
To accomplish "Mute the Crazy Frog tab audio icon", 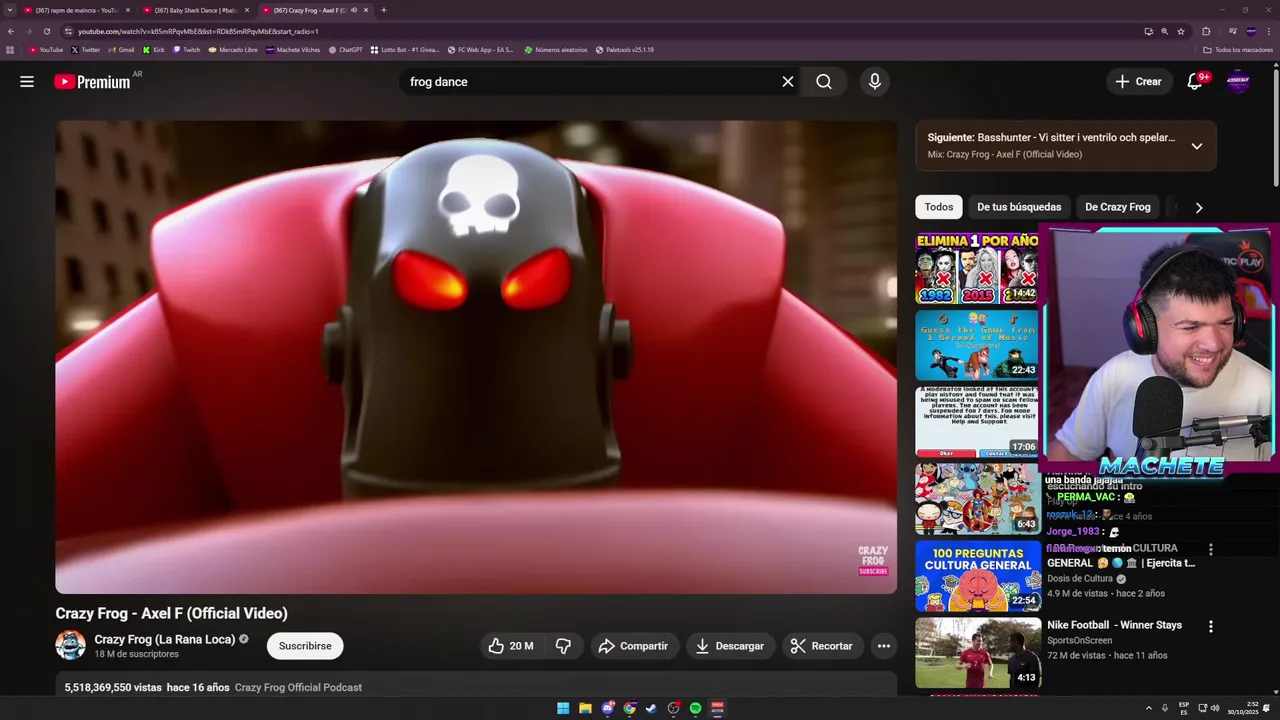I will pos(354,10).
